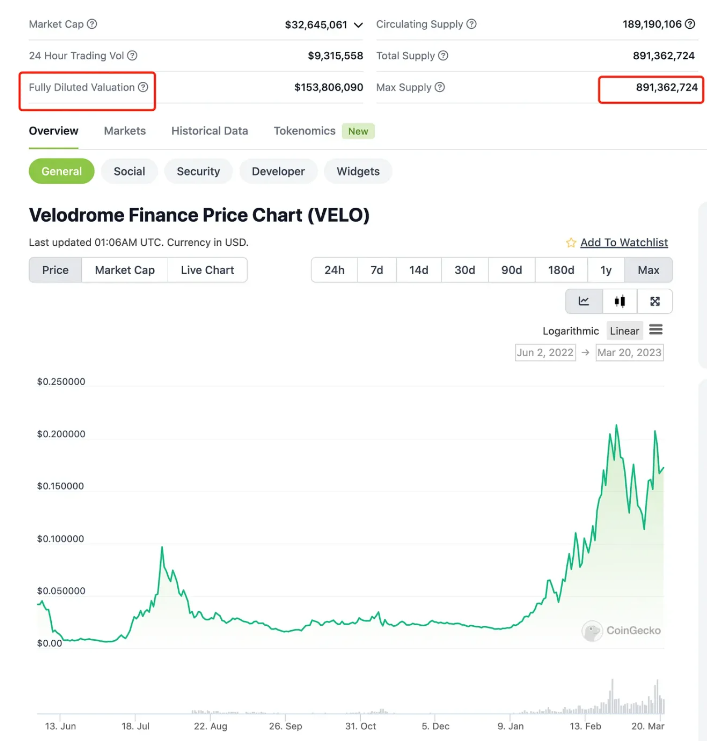Image resolution: width=721 pixels, height=754 pixels.
Task: Switch to candlestick chart icon
Action: click(620, 302)
